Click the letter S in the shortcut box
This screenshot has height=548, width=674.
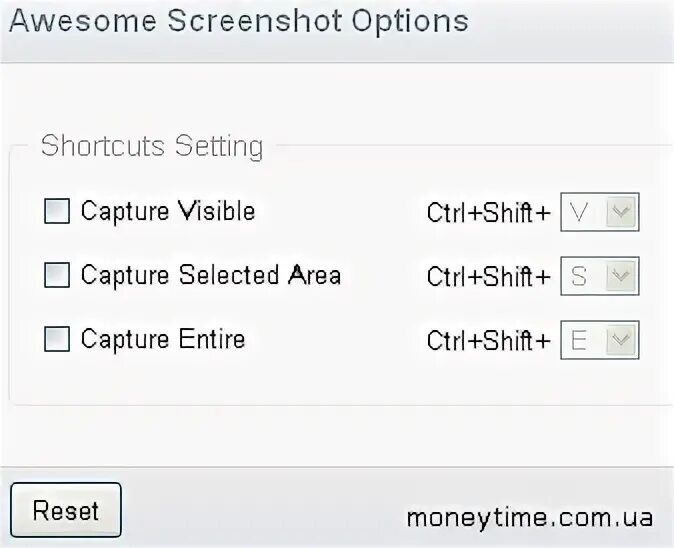[x=579, y=277]
